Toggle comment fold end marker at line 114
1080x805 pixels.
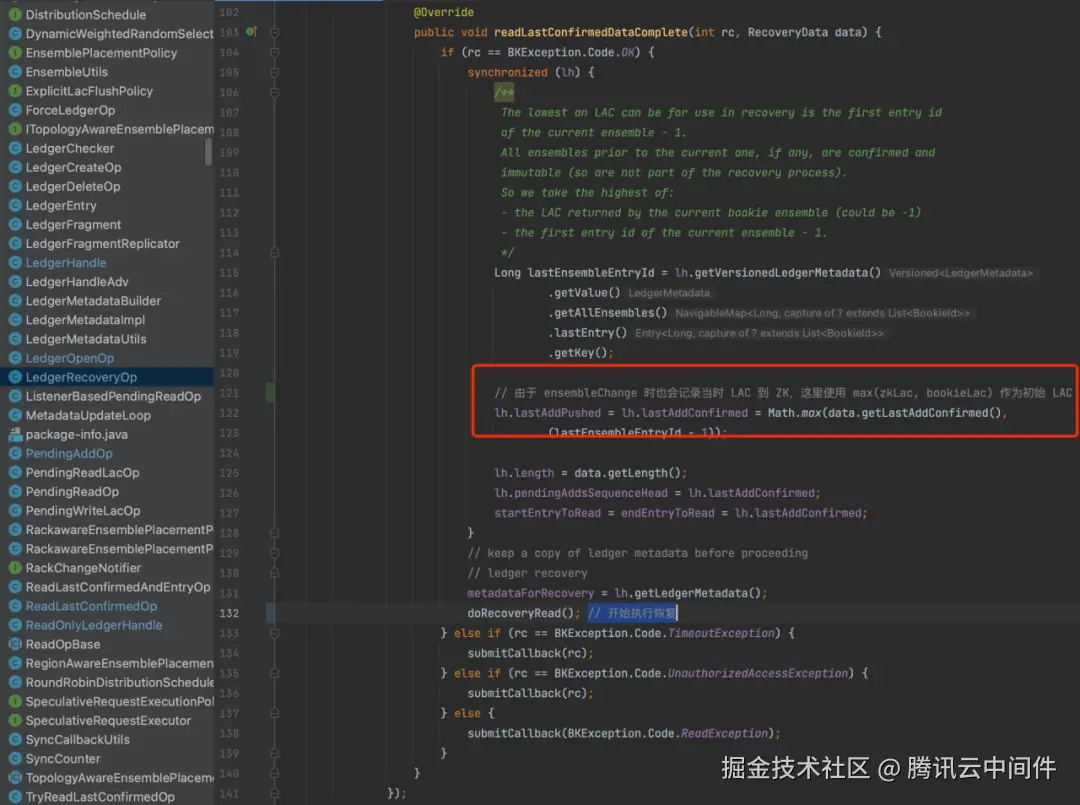(x=274, y=253)
